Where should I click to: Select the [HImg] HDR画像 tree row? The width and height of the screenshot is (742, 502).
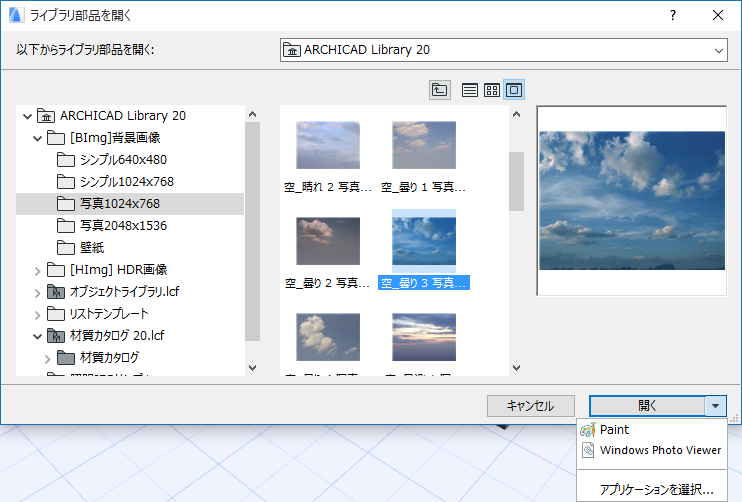[130, 270]
